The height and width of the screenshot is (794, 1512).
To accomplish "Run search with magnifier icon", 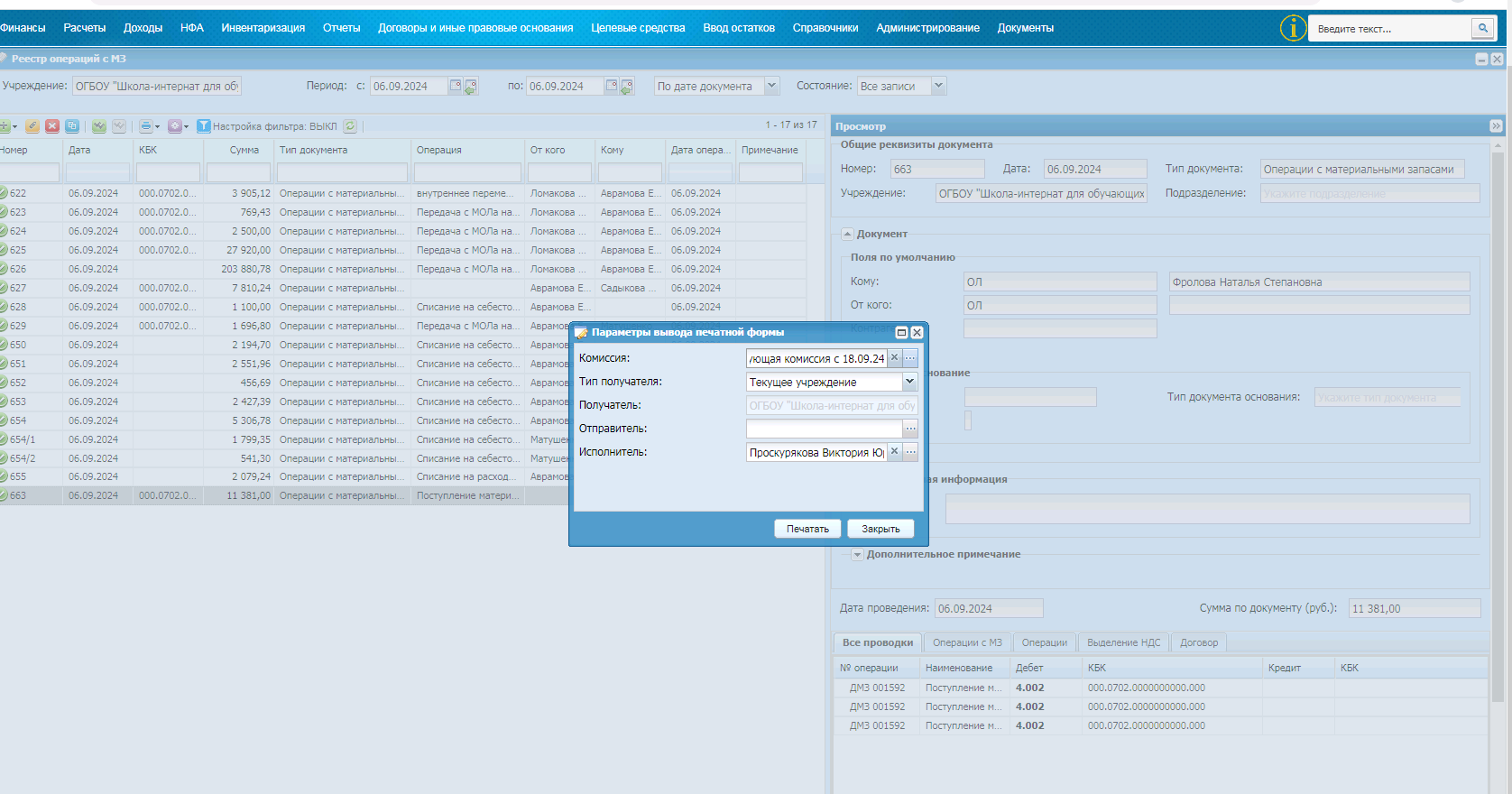I will click(1482, 29).
